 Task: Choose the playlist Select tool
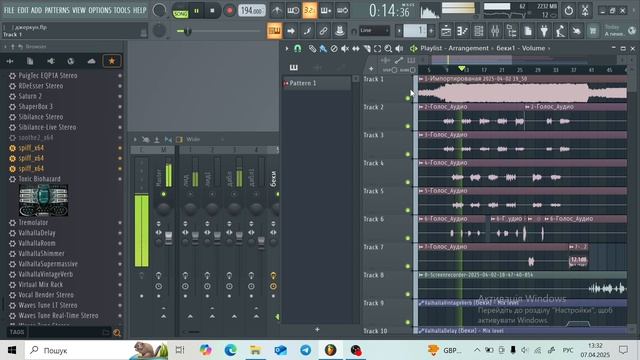click(378, 49)
